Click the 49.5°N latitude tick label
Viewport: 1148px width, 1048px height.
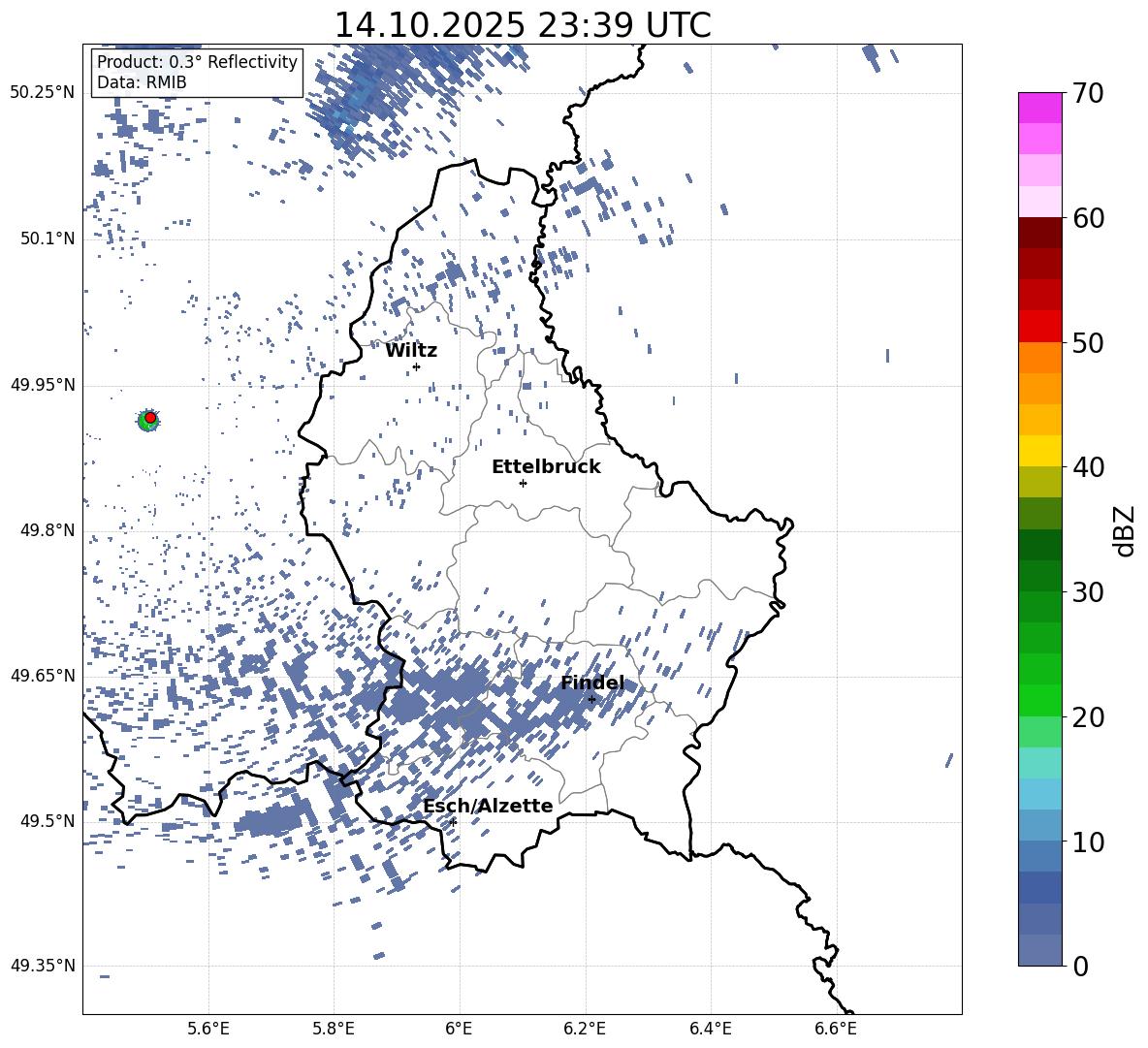click(x=48, y=820)
